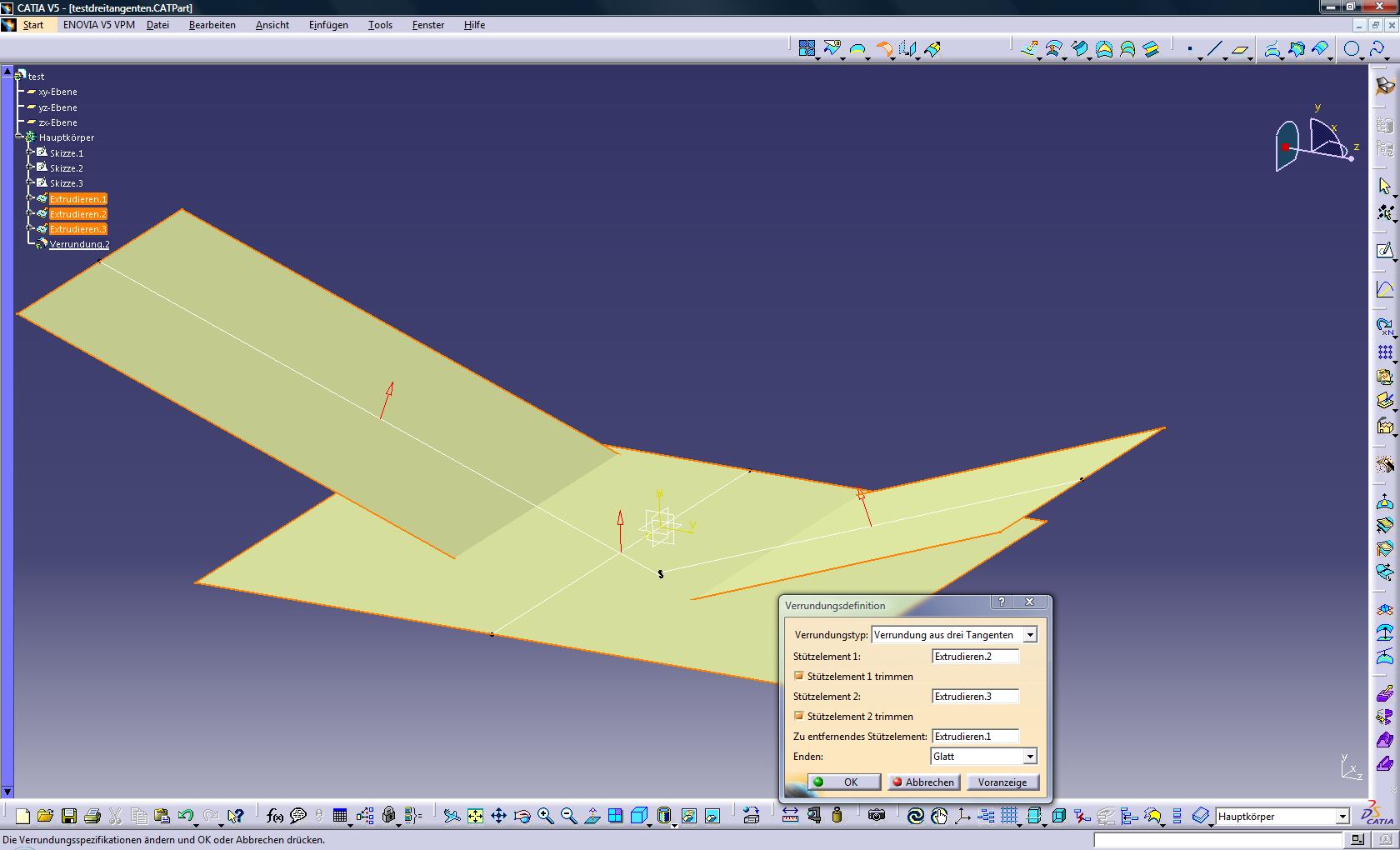Open the Fenster menu
1400x850 pixels.
click(x=428, y=25)
